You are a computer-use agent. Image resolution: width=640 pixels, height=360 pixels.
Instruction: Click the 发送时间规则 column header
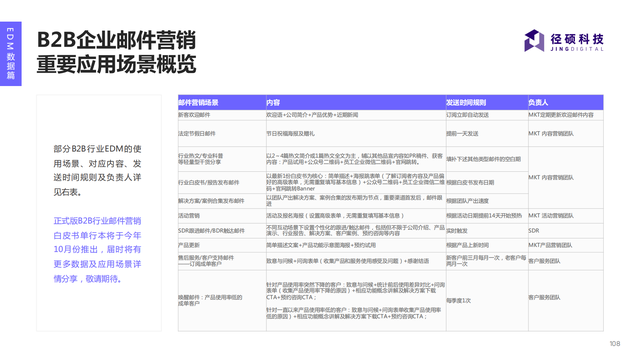(x=466, y=102)
